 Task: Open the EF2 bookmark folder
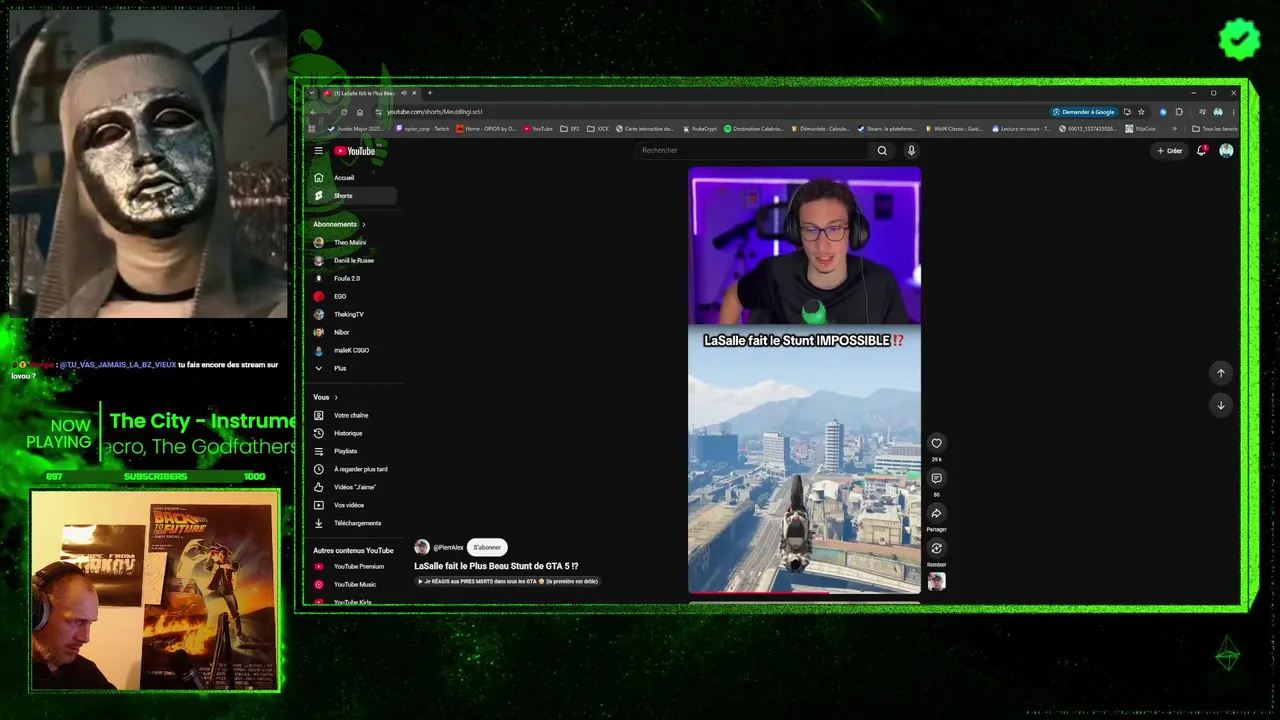pos(570,129)
